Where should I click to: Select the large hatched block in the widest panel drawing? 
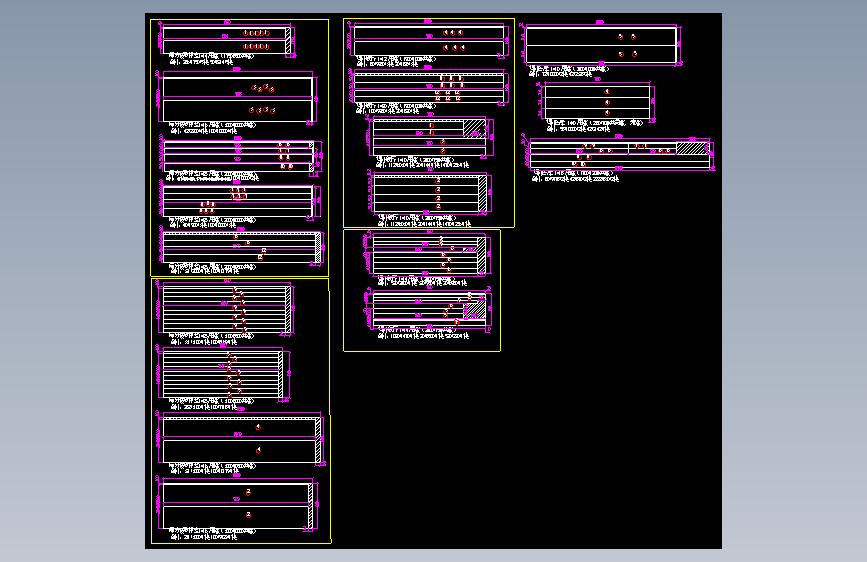tap(692, 148)
